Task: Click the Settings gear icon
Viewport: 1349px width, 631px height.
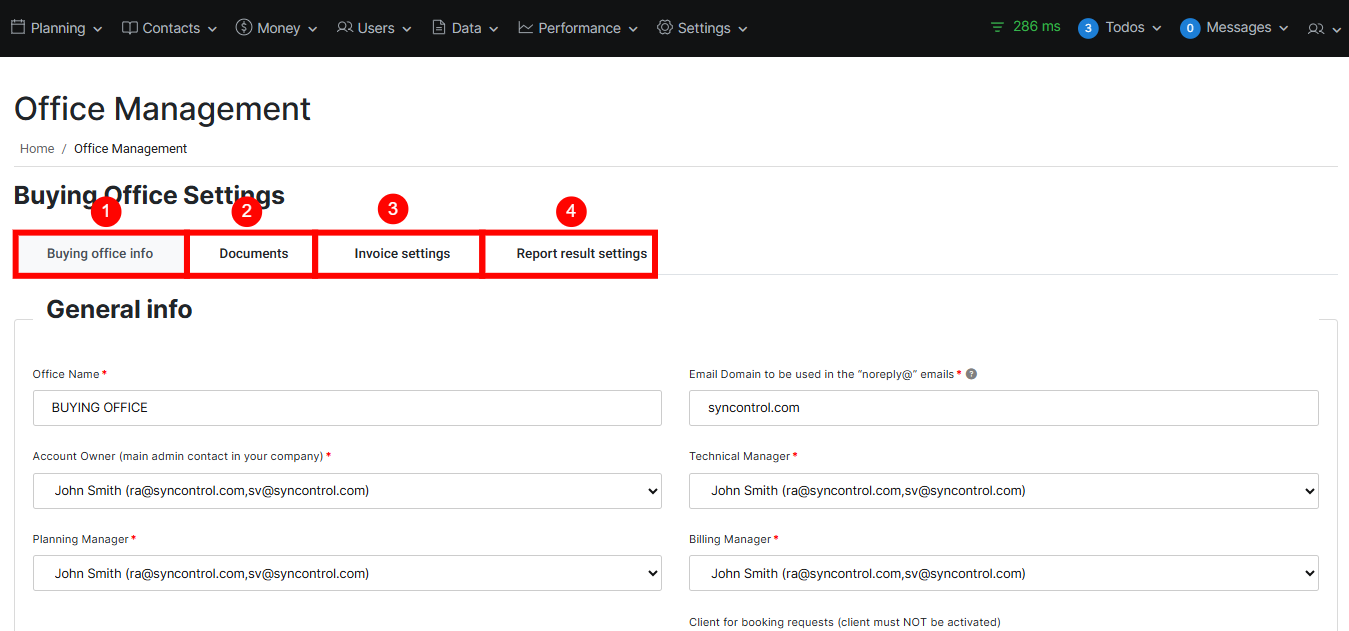Action: (x=665, y=27)
